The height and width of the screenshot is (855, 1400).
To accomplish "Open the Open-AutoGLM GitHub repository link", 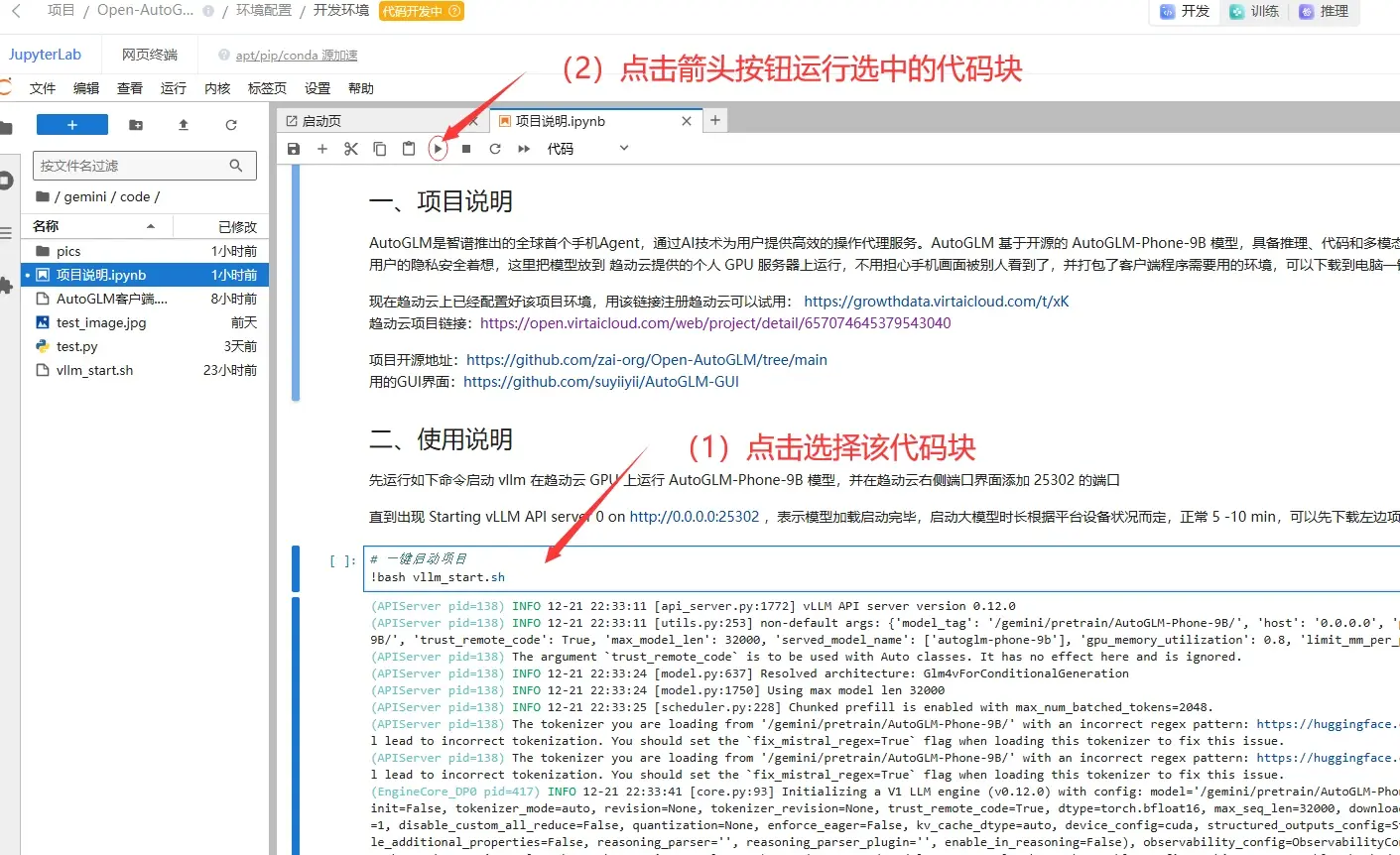I will pyautogui.click(x=647, y=360).
